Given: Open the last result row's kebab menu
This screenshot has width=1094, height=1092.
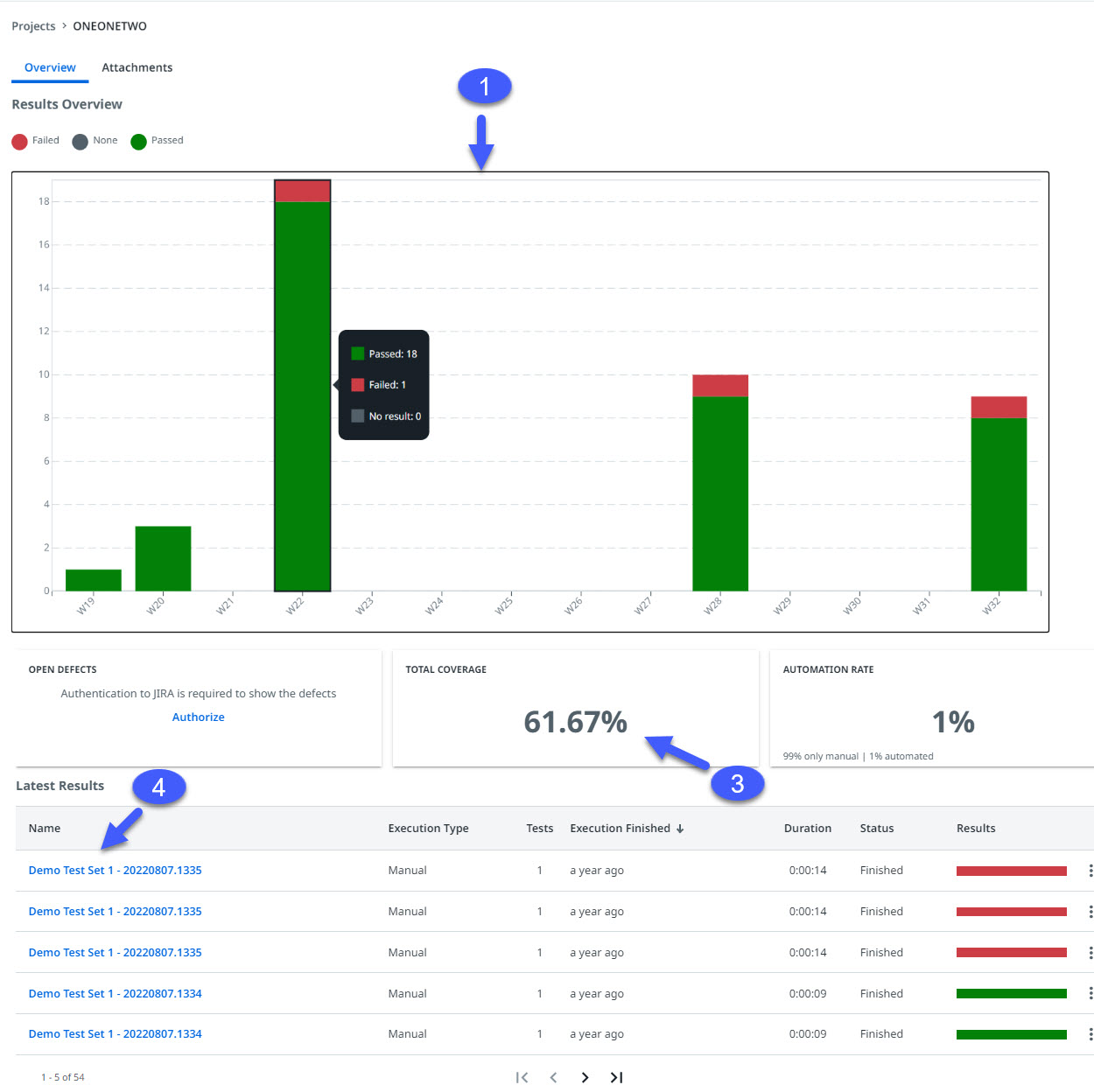Looking at the screenshot, I should [1090, 1034].
